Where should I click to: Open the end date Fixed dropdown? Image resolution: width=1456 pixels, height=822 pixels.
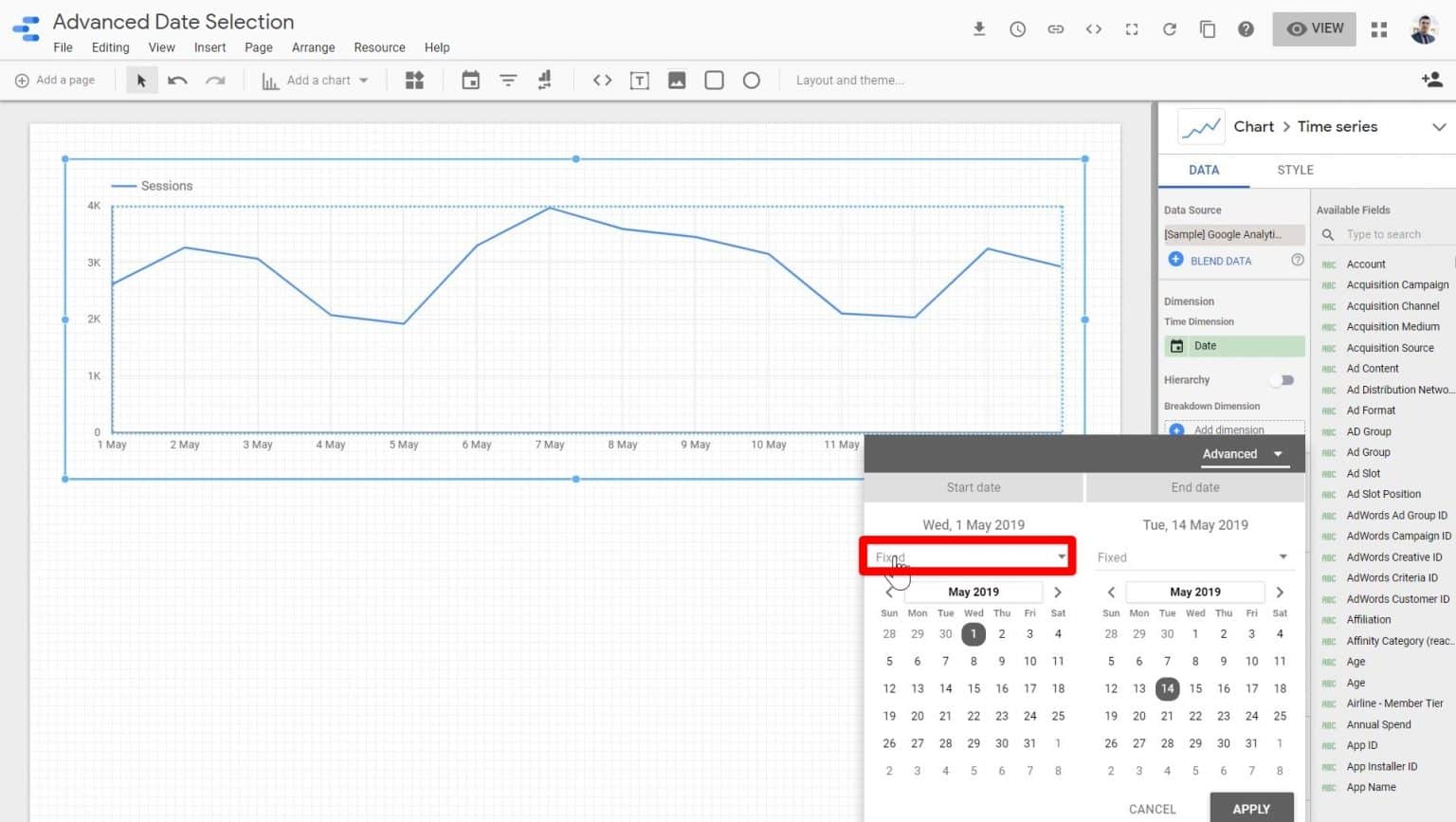coord(1193,557)
